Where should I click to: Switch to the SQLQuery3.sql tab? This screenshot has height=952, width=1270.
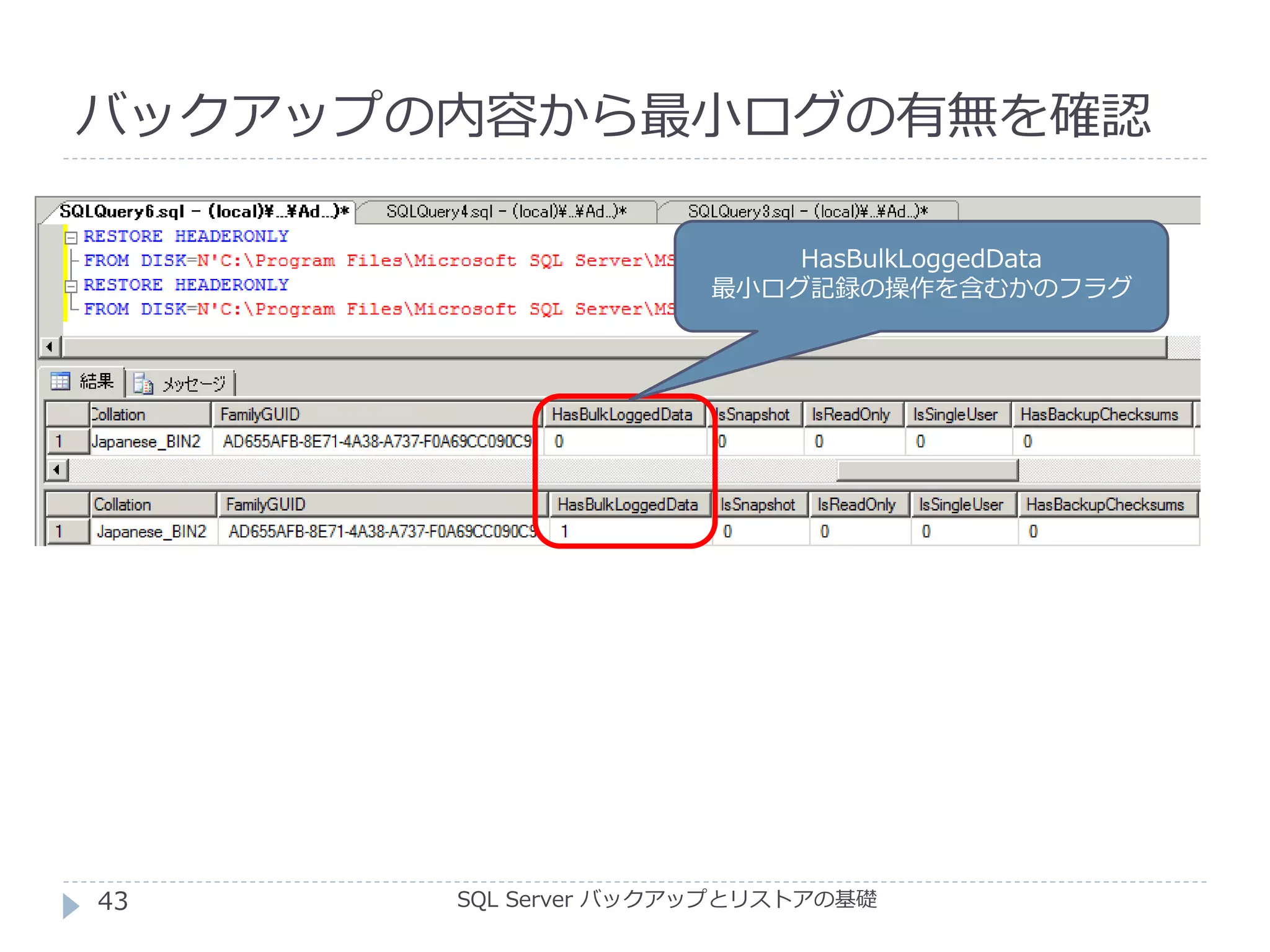[807, 211]
